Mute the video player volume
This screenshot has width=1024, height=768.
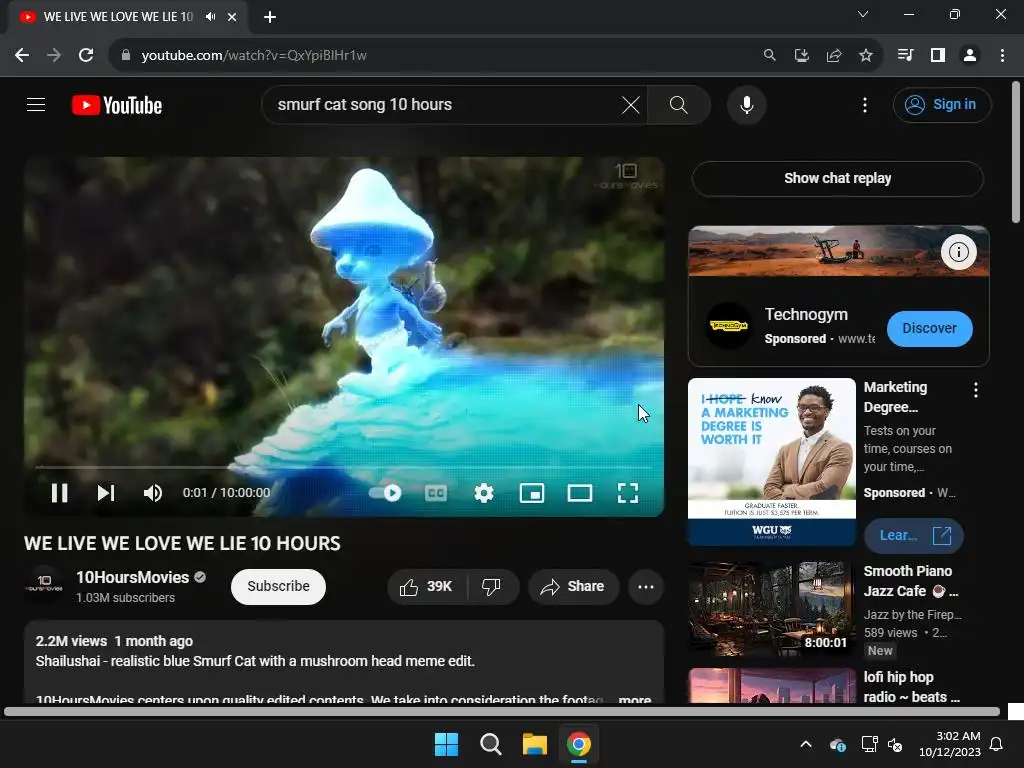pyautogui.click(x=153, y=493)
